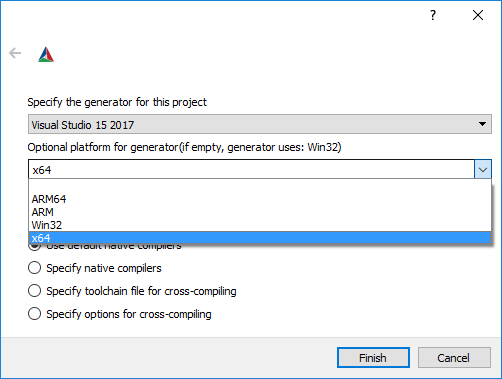The image size is (502, 379).
Task: Open the Visual Studio 15 2017 generator dropdown
Action: point(260,124)
